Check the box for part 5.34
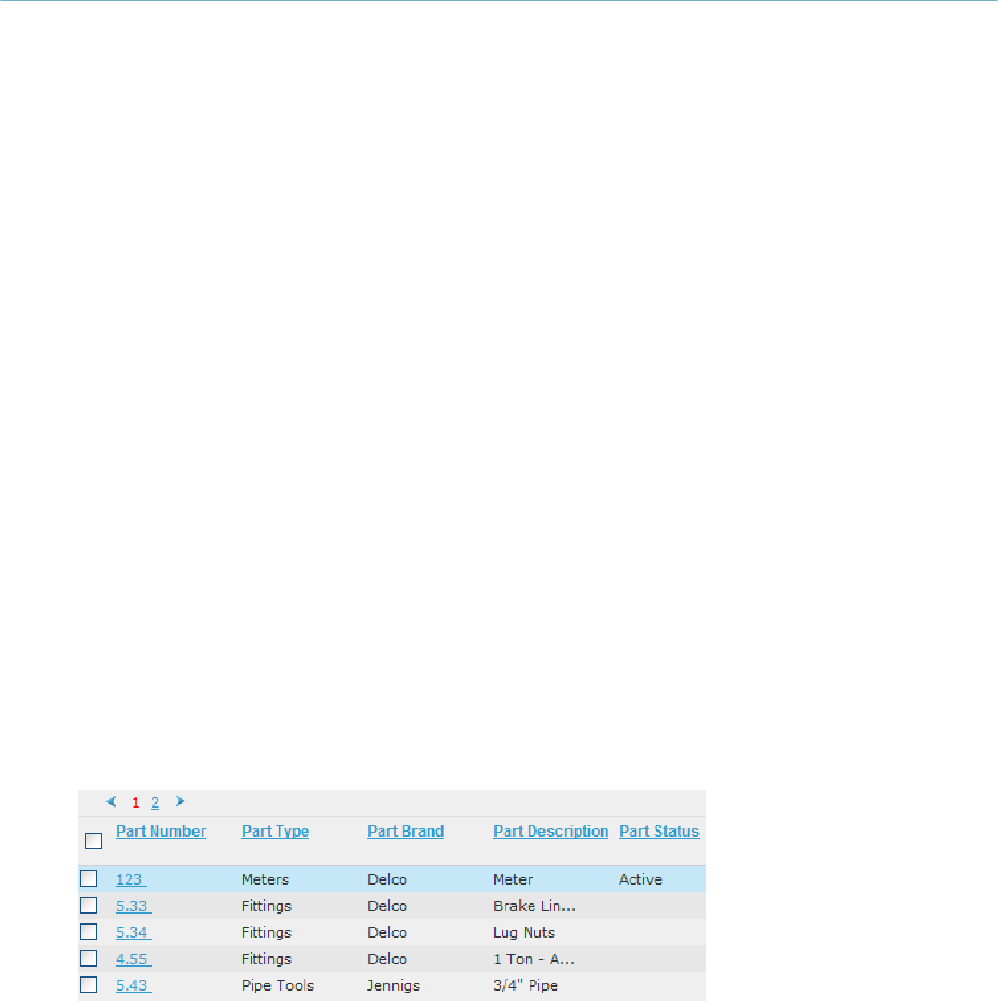This screenshot has width=998, height=1001. (x=89, y=932)
